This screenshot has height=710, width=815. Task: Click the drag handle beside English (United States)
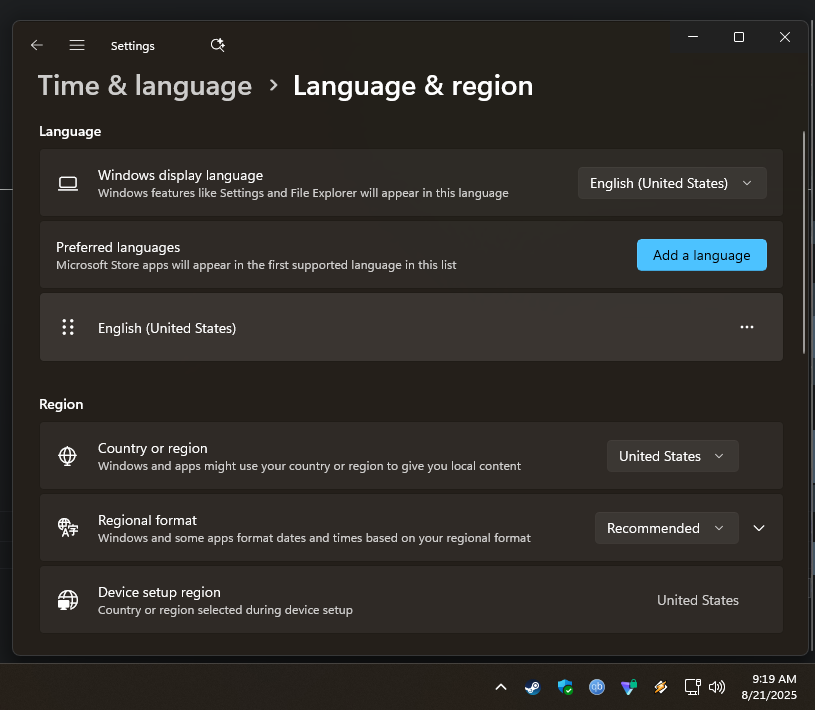68,327
